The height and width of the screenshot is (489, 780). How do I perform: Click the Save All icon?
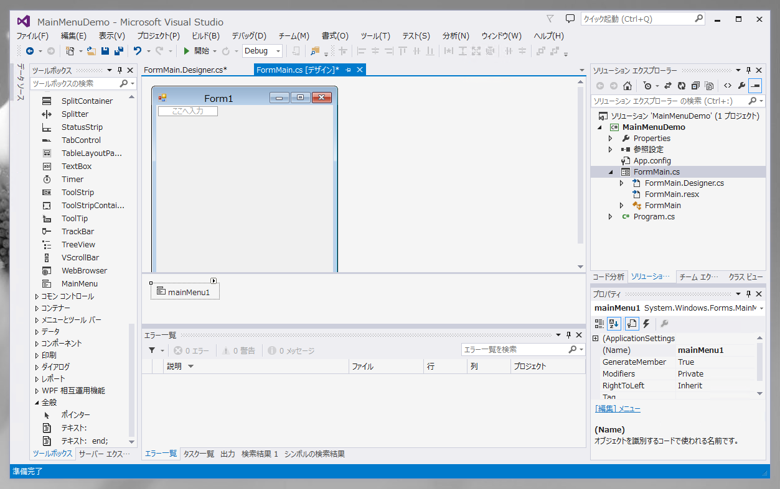pyautogui.click(x=118, y=51)
